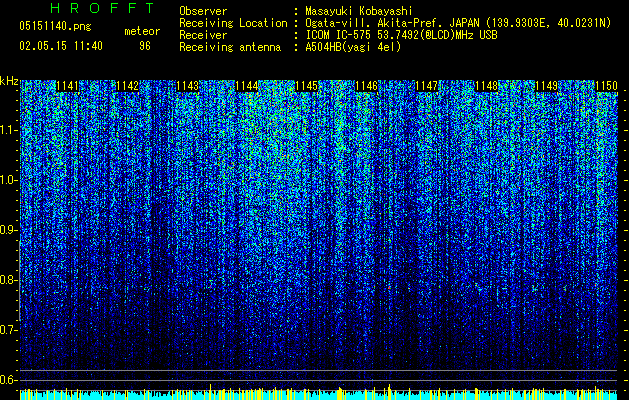The width and height of the screenshot is (629, 400).
Task: Click time marker 1150
Action: coord(606,86)
